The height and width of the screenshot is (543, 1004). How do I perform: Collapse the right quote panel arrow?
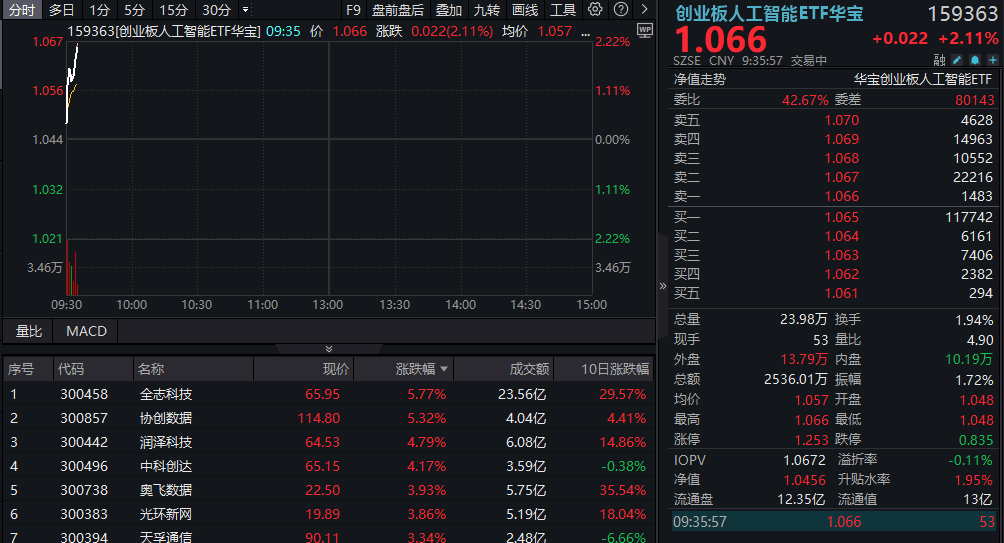point(663,286)
